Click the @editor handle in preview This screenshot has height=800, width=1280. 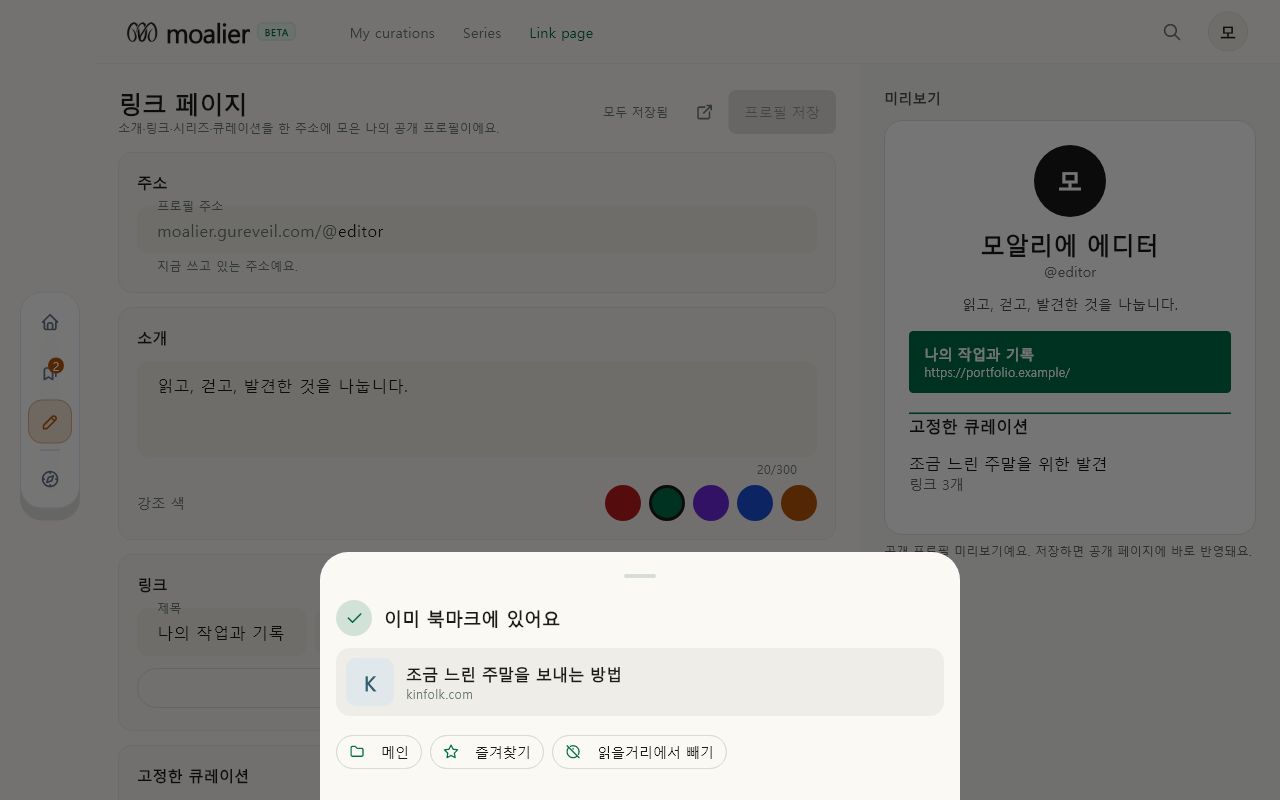click(x=1070, y=272)
